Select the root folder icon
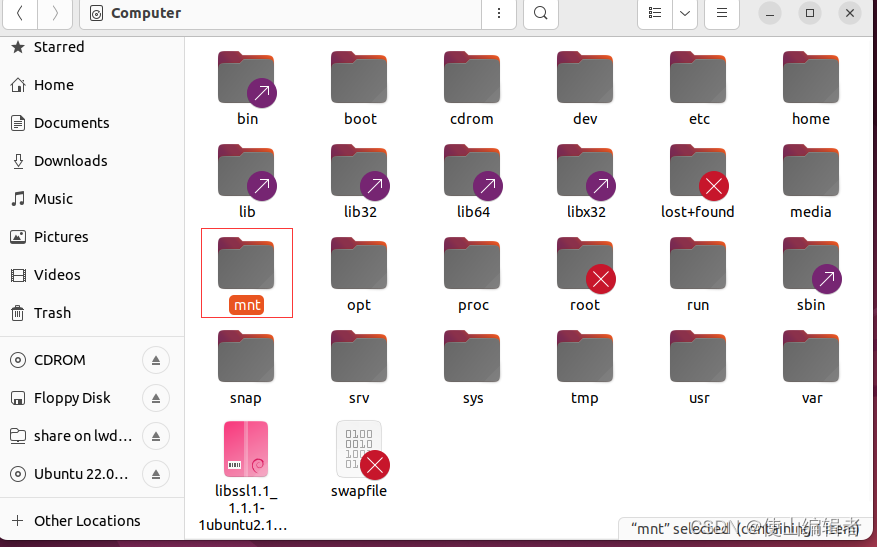Viewport: 877px width, 547px height. 586,265
